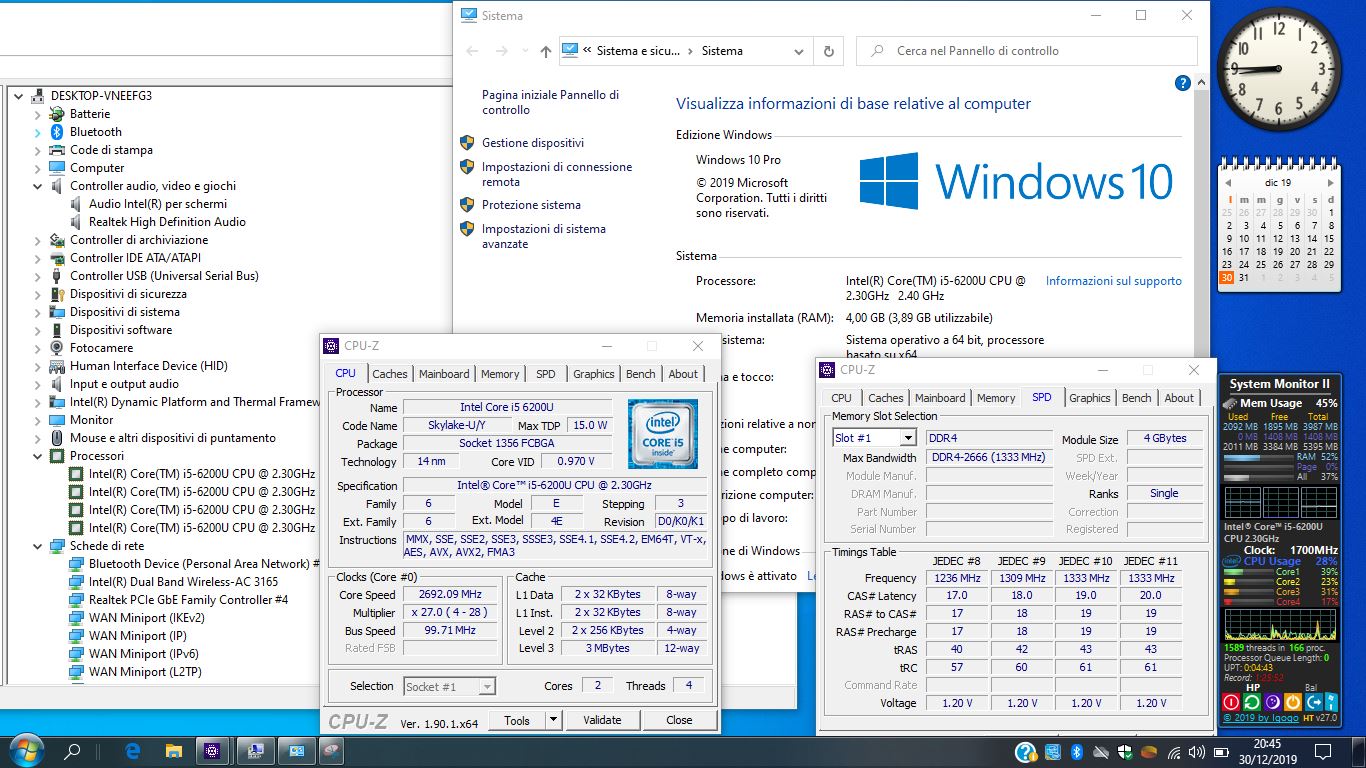The image size is (1366, 768).
Task: Collapse the Schede di rete node
Action: pos(38,546)
